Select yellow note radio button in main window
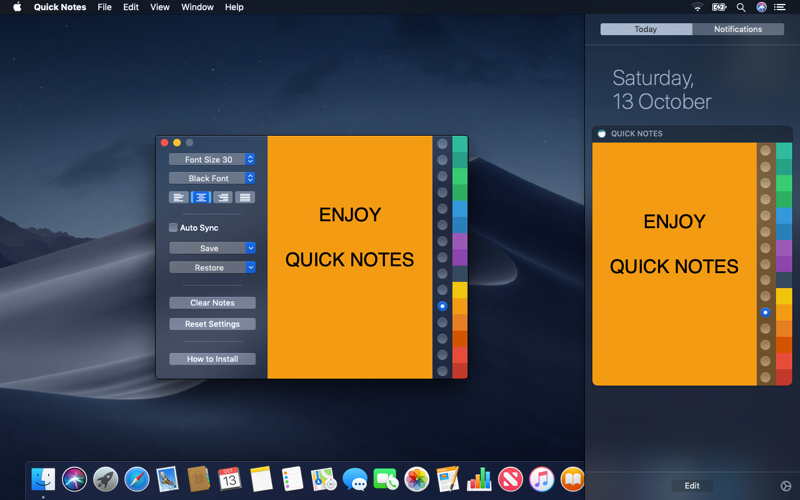 tap(442, 290)
